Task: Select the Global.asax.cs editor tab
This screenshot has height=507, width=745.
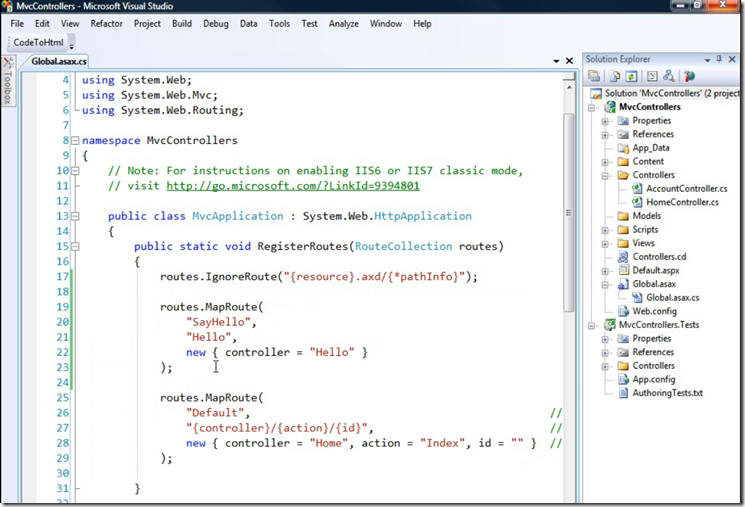Action: 58,61
